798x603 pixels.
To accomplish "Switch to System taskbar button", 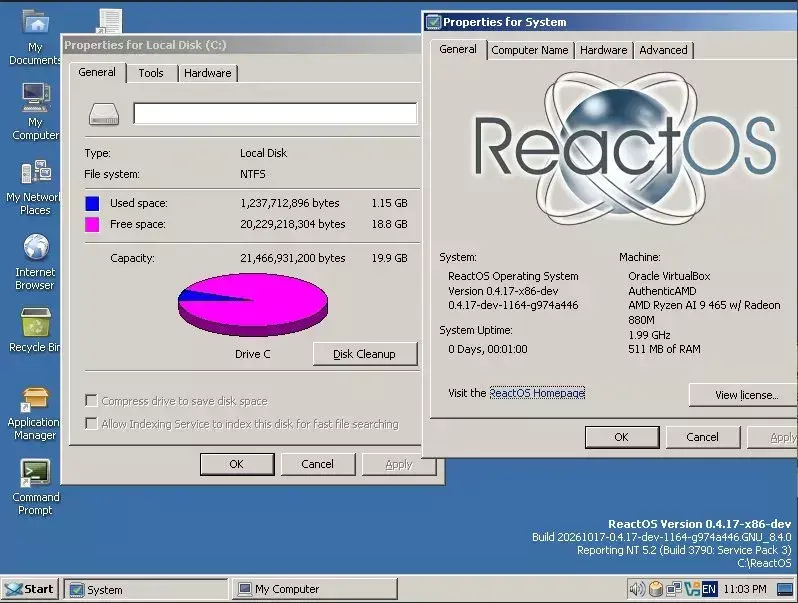I will pyautogui.click(x=146, y=589).
